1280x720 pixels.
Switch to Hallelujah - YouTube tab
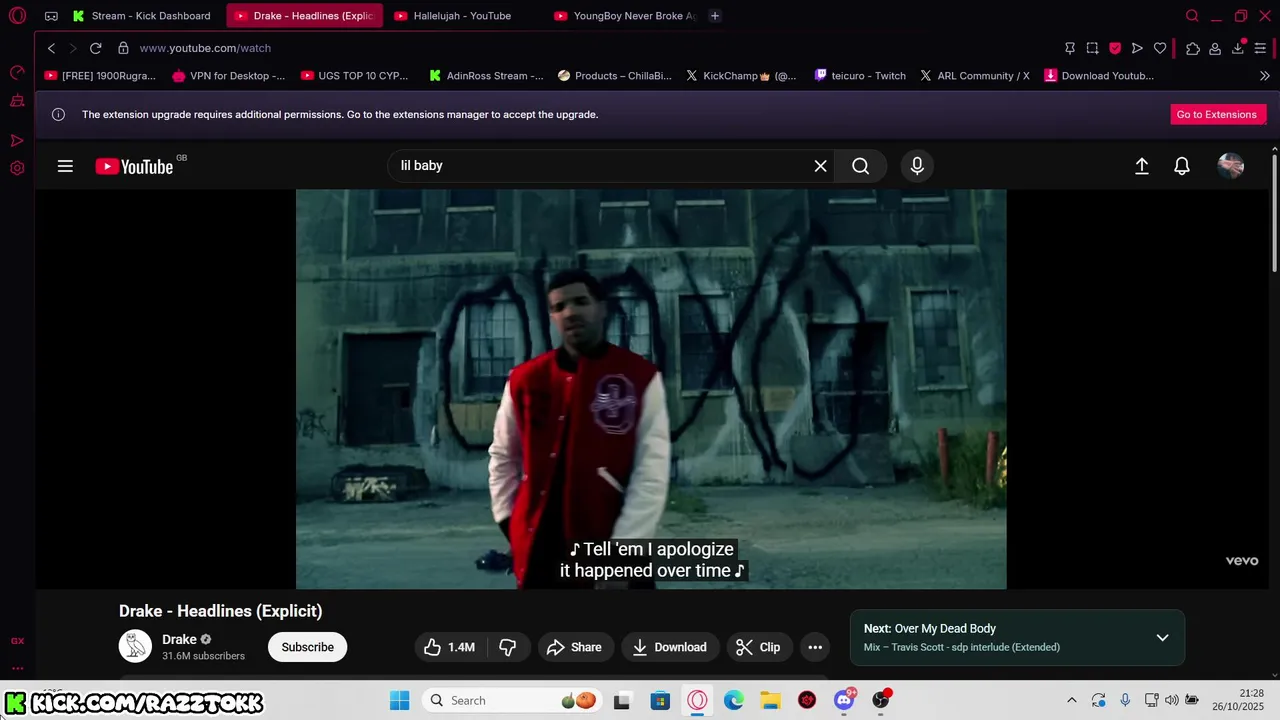462,16
